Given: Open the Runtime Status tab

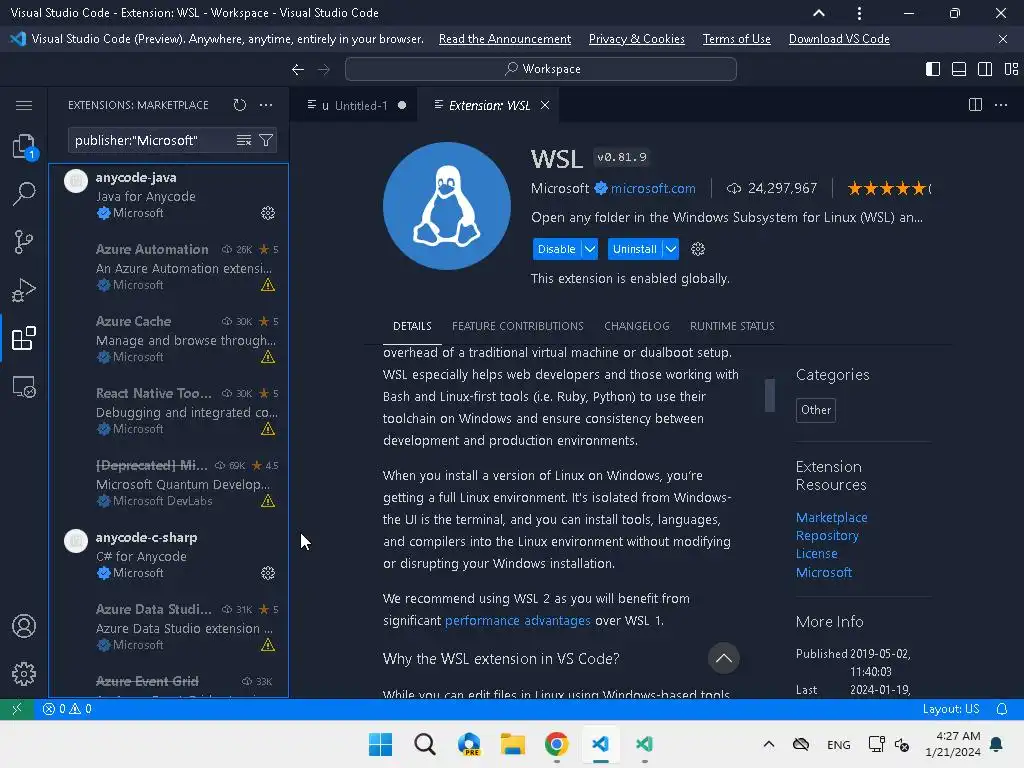Looking at the screenshot, I should coord(732,326).
